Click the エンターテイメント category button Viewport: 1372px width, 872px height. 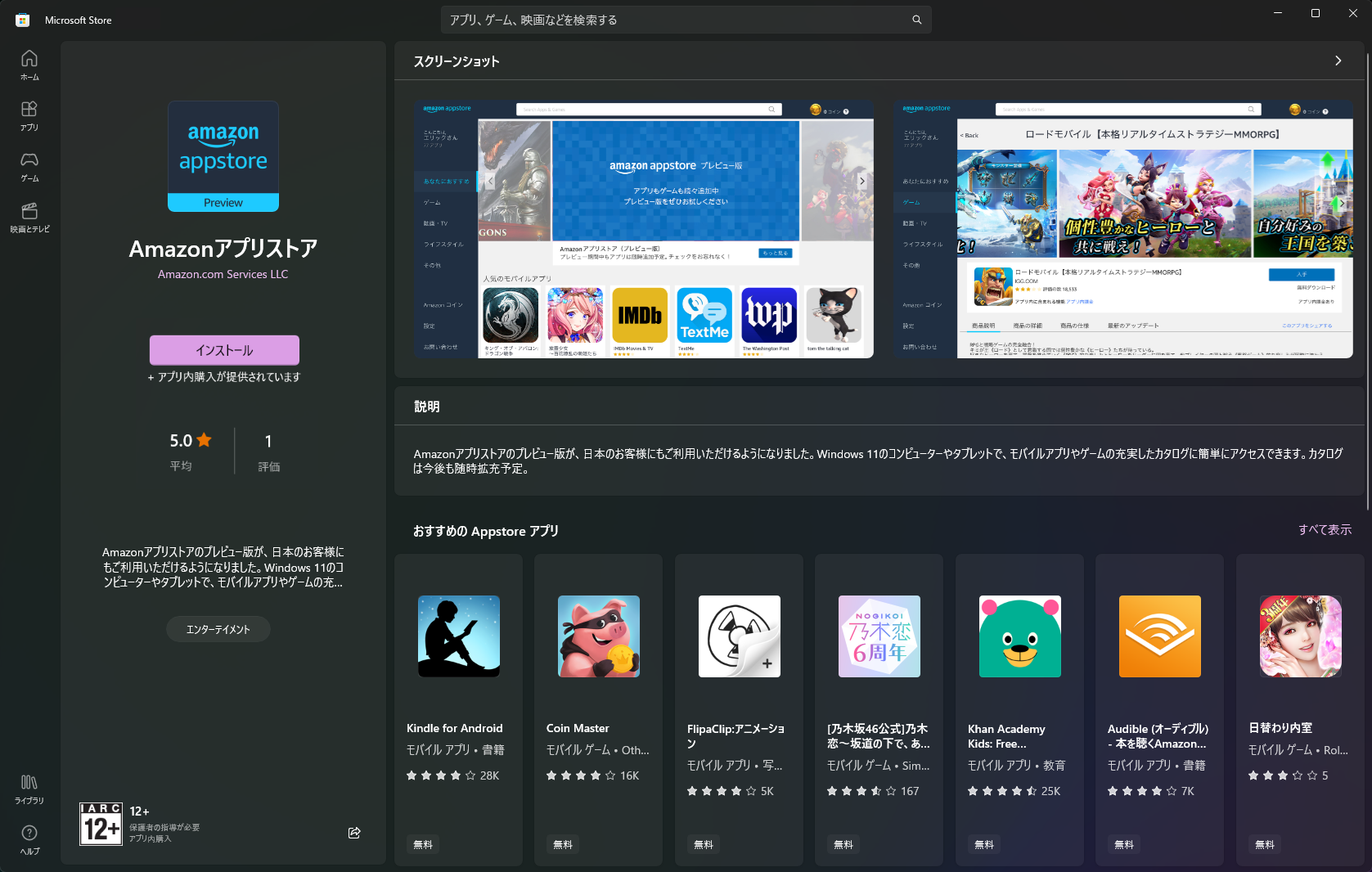click(x=218, y=629)
